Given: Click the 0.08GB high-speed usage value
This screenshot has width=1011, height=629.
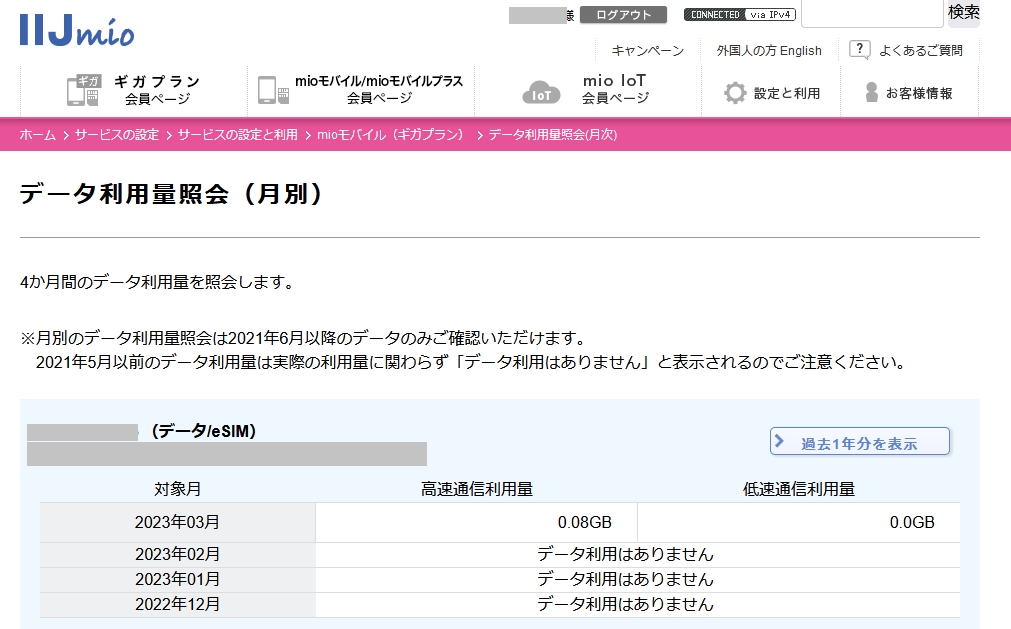Looking at the screenshot, I should [584, 522].
